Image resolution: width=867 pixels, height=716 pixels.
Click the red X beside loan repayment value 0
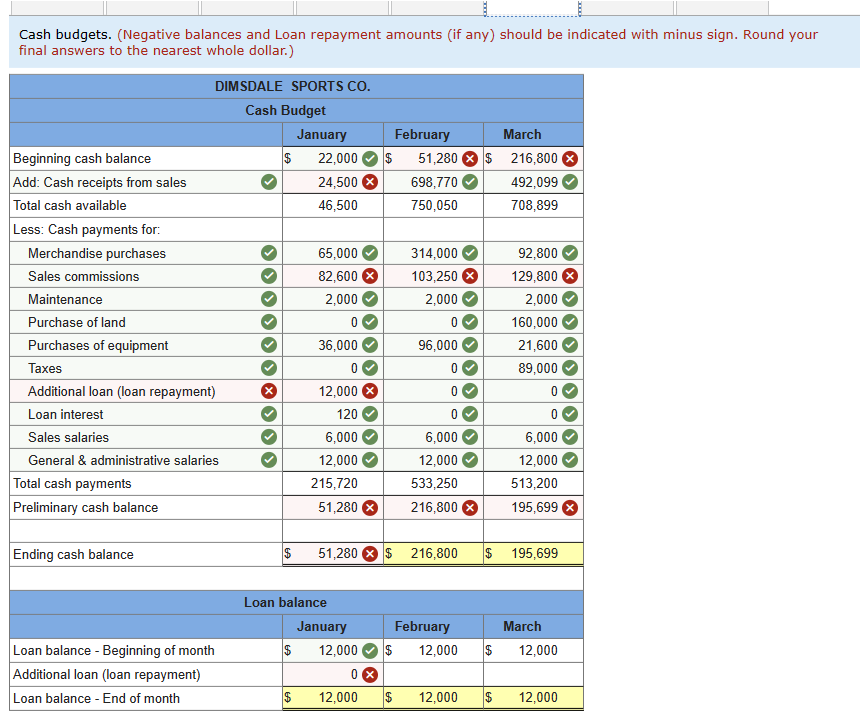(x=370, y=675)
